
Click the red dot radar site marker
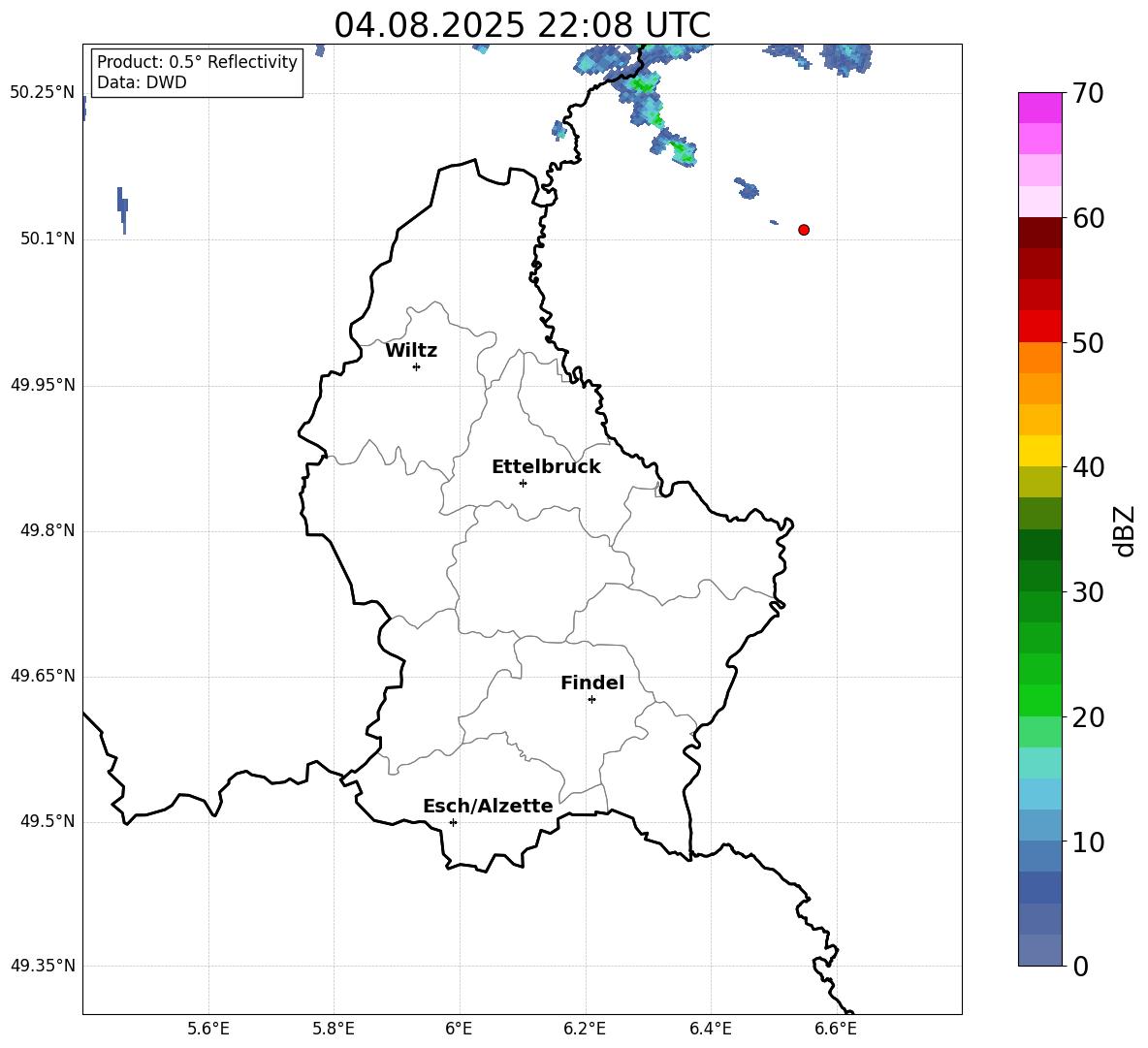[803, 230]
